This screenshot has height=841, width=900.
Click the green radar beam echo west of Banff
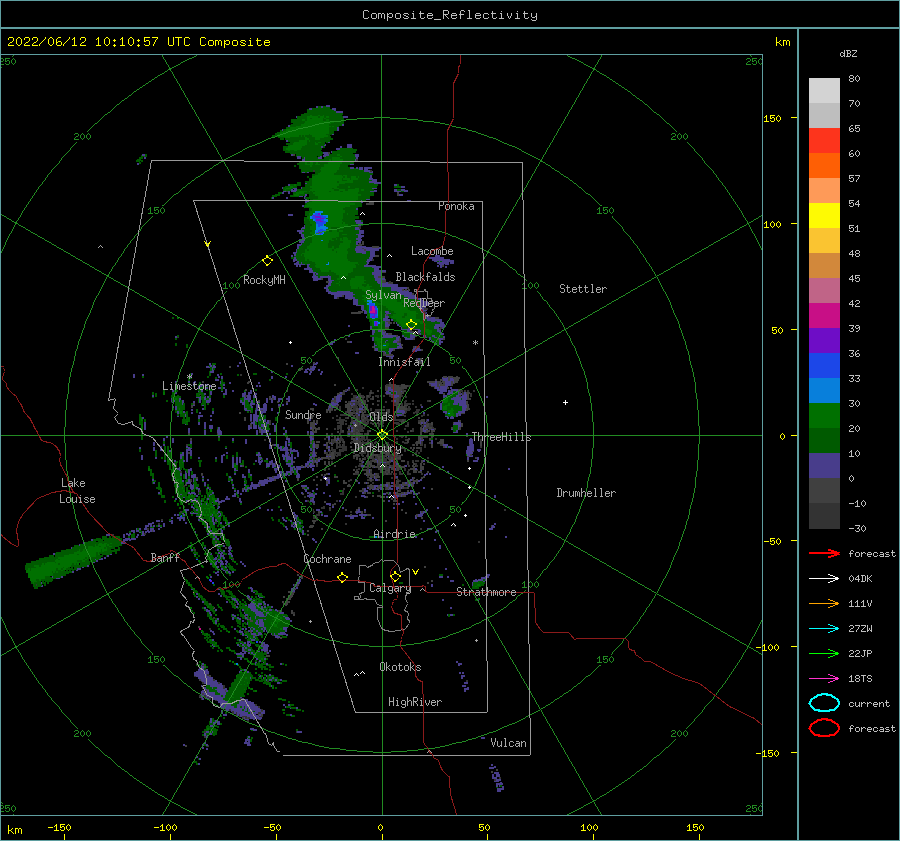(73, 560)
